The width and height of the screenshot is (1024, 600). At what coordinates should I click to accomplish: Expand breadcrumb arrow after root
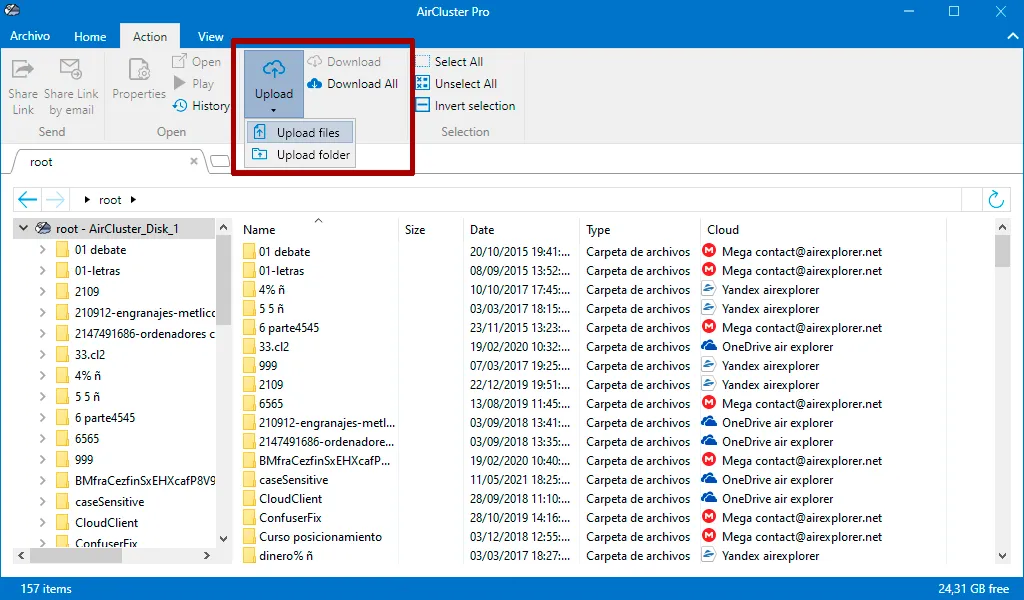click(133, 200)
